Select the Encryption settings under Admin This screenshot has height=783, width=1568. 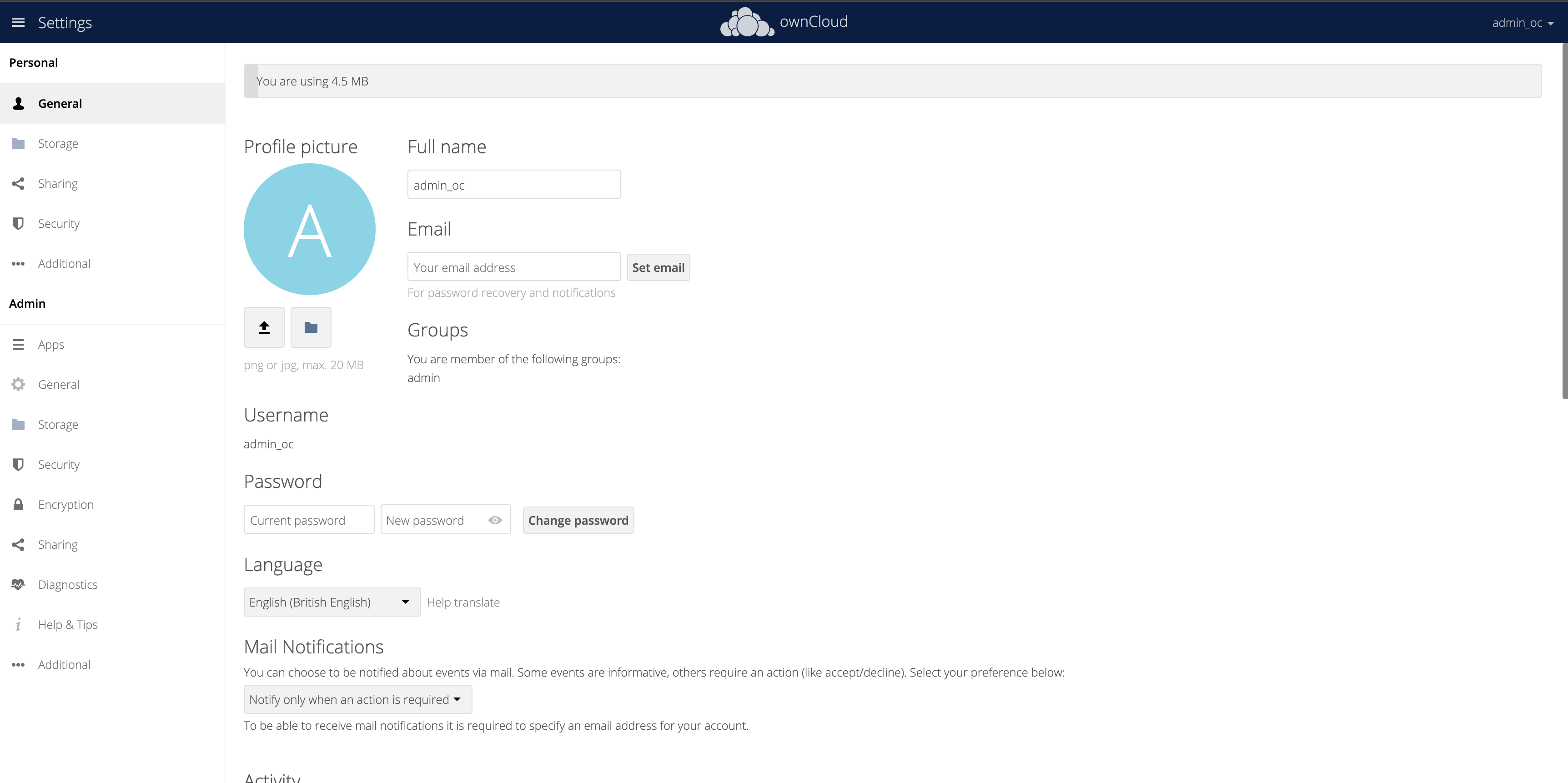[x=66, y=504]
